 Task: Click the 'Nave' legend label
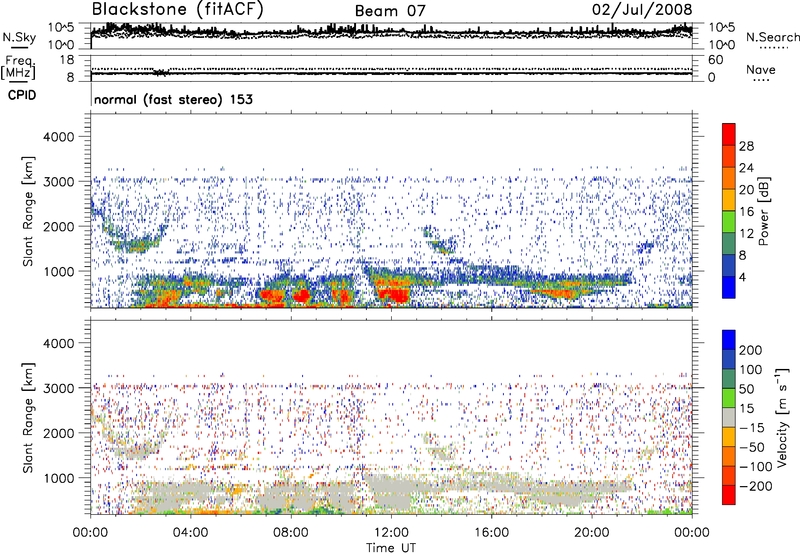pos(761,70)
